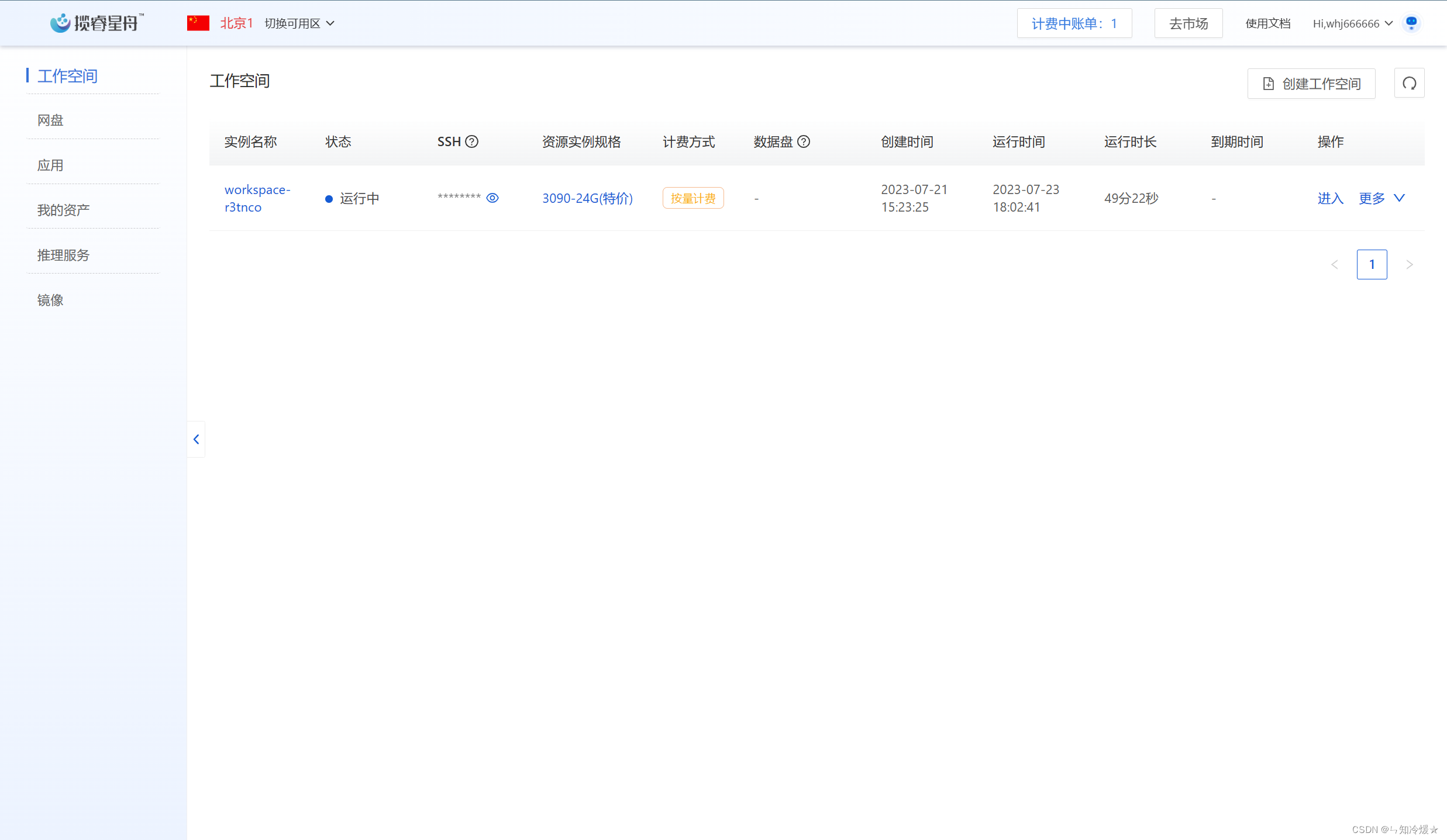1447x840 pixels.
Task: Click the robot avatar icon
Action: pyautogui.click(x=1411, y=23)
